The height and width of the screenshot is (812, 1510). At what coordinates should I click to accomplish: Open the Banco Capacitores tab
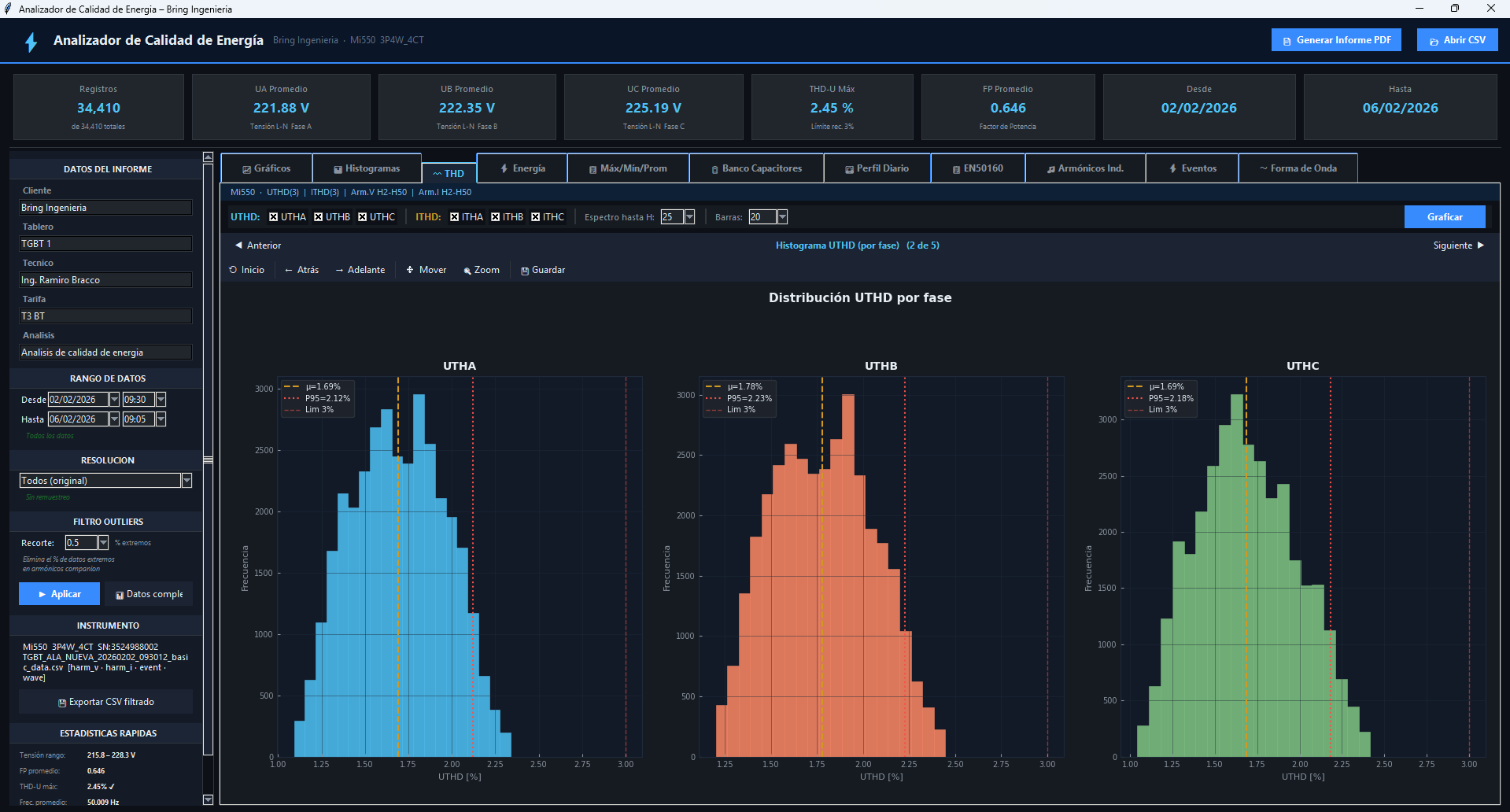click(x=756, y=168)
